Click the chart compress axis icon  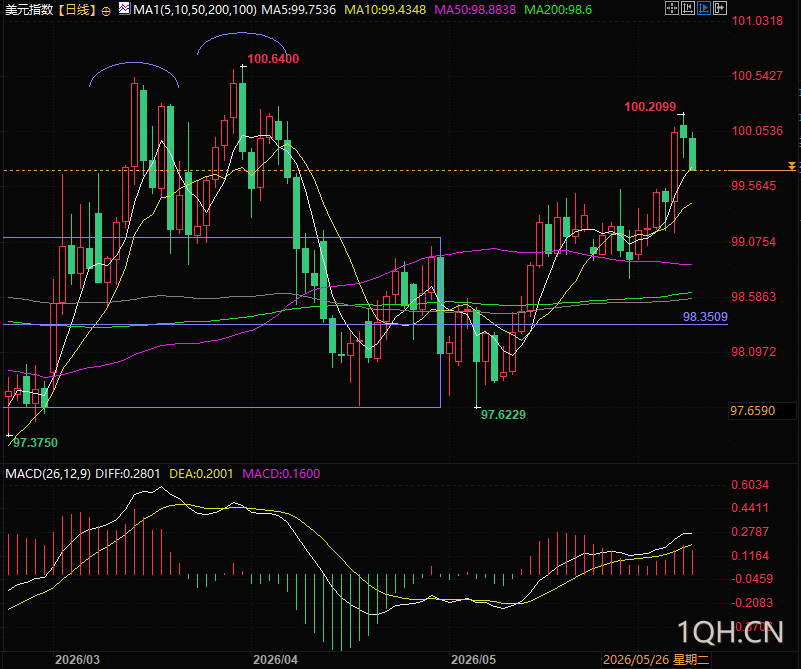pyautogui.click(x=688, y=8)
